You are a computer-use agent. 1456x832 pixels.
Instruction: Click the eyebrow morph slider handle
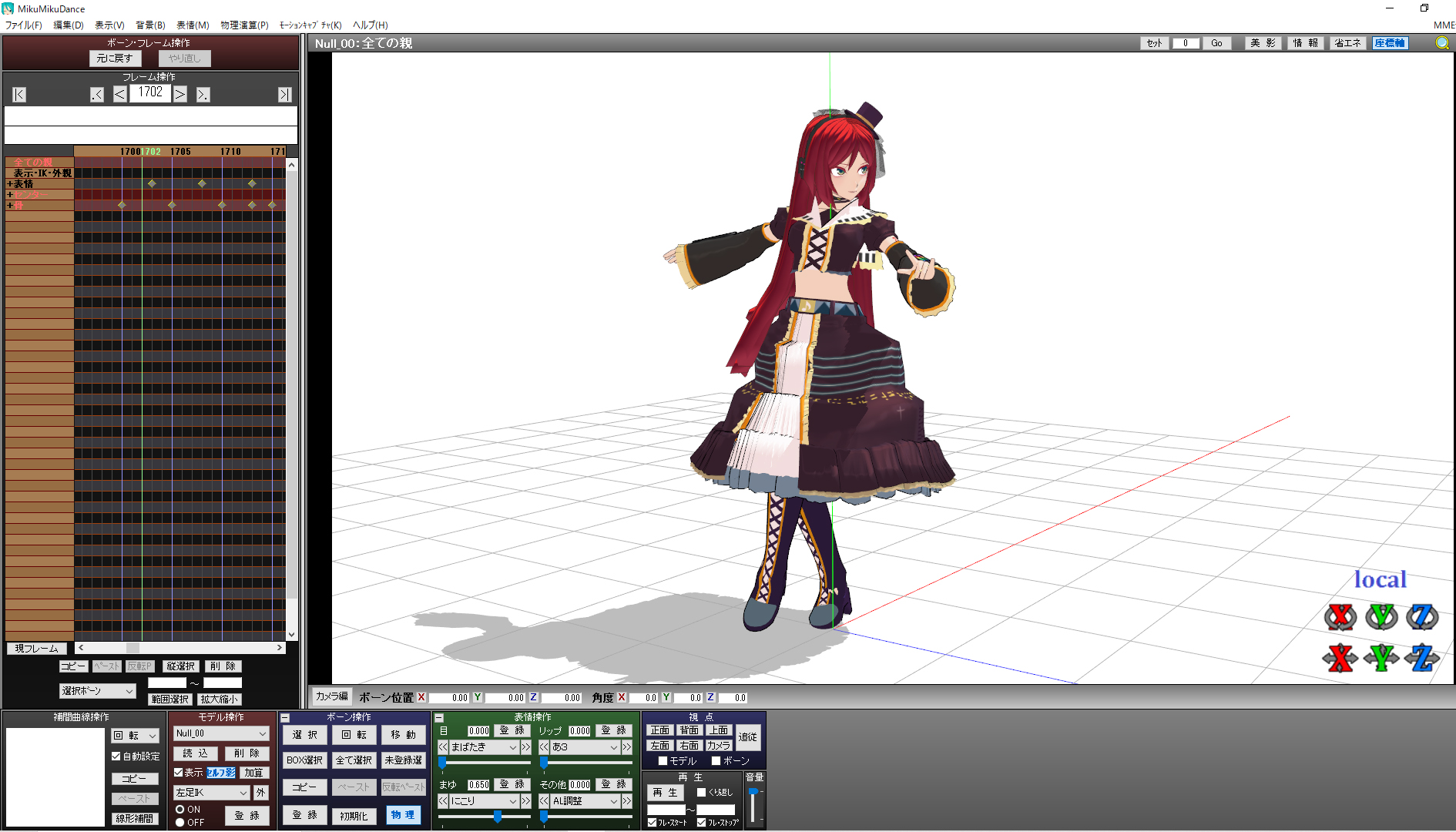498,817
